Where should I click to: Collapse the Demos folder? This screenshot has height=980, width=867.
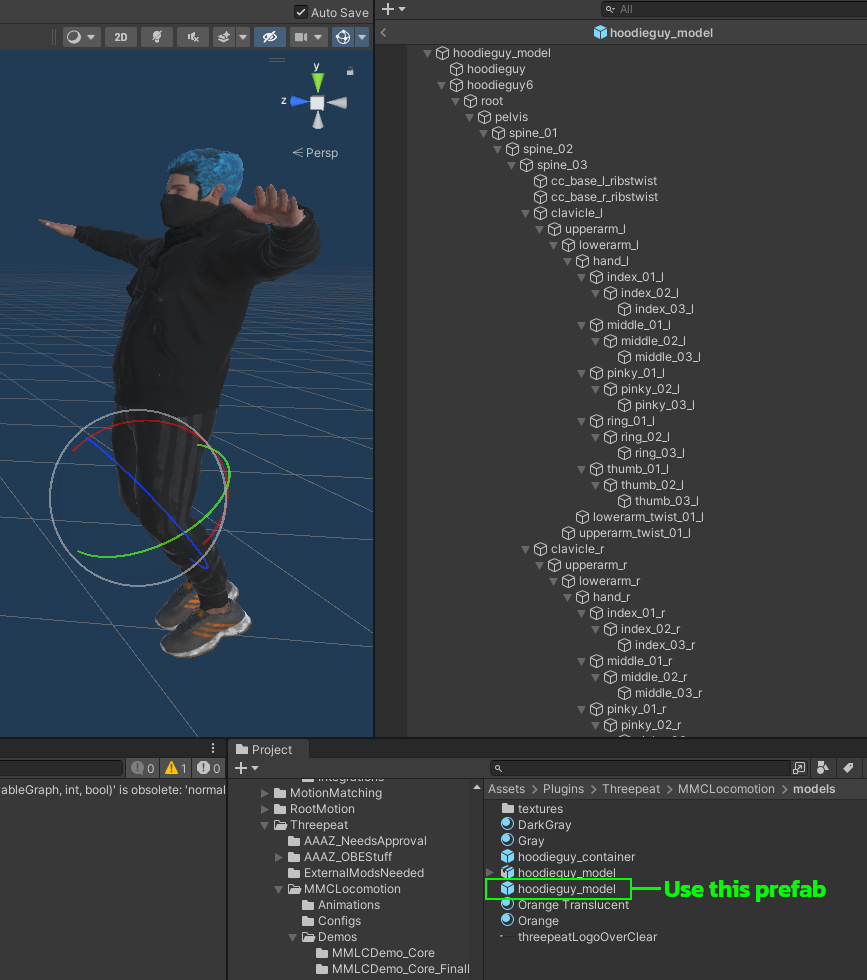pos(293,938)
